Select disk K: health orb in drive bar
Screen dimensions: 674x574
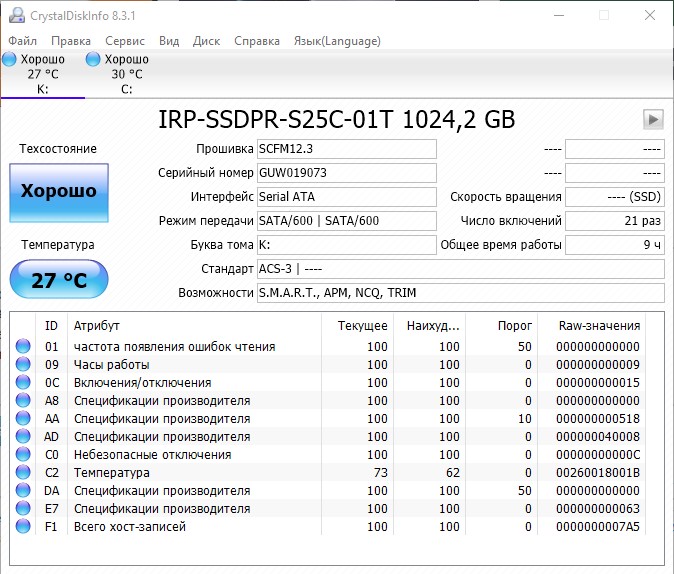pos(9,60)
